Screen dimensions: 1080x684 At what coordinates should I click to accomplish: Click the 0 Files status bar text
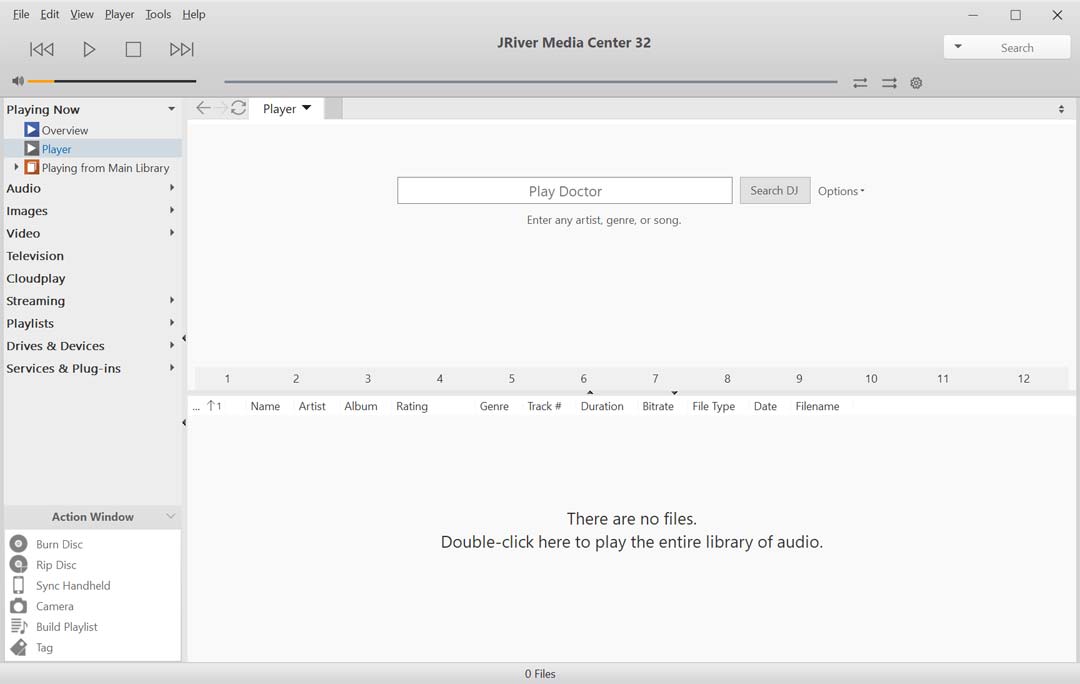tap(540, 674)
